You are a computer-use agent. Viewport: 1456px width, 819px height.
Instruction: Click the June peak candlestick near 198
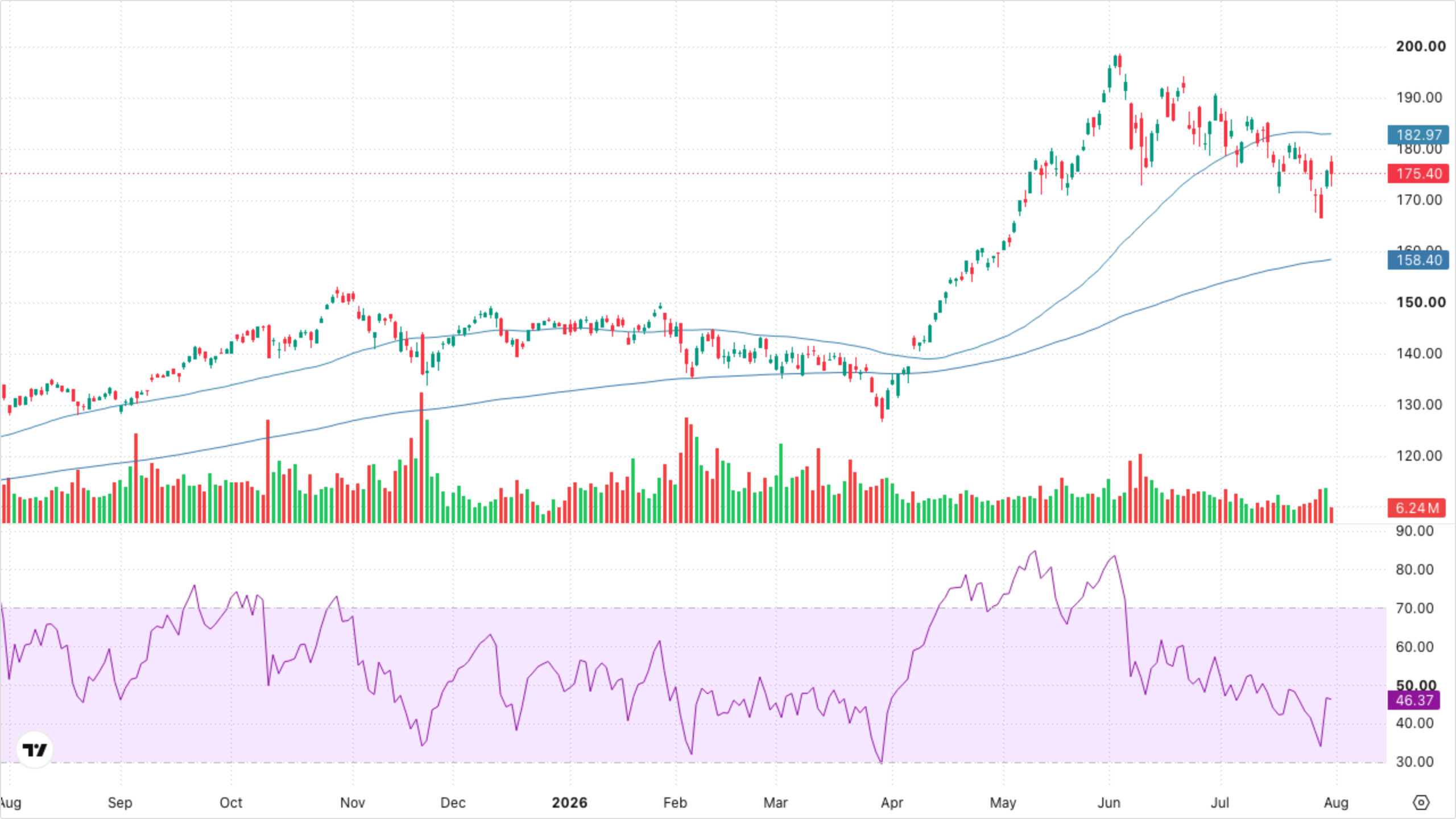pyautogui.click(x=1120, y=63)
